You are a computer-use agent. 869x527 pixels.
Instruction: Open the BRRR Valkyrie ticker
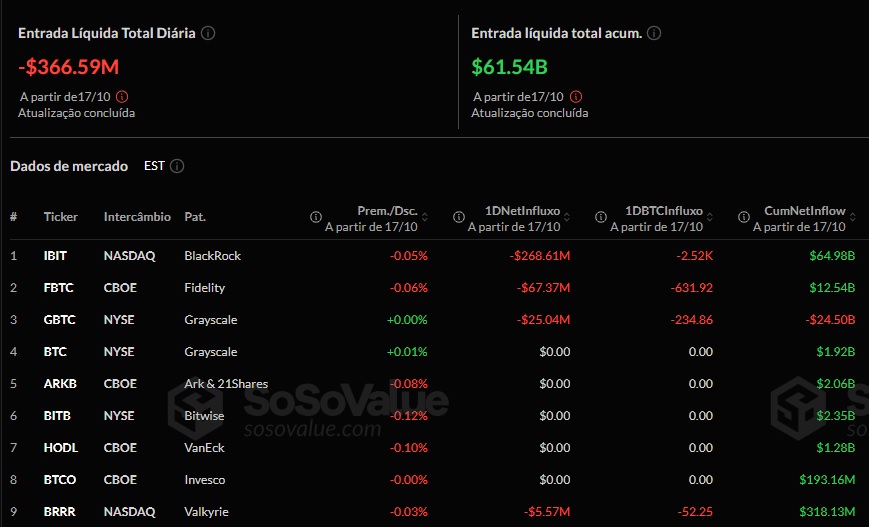(x=58, y=512)
